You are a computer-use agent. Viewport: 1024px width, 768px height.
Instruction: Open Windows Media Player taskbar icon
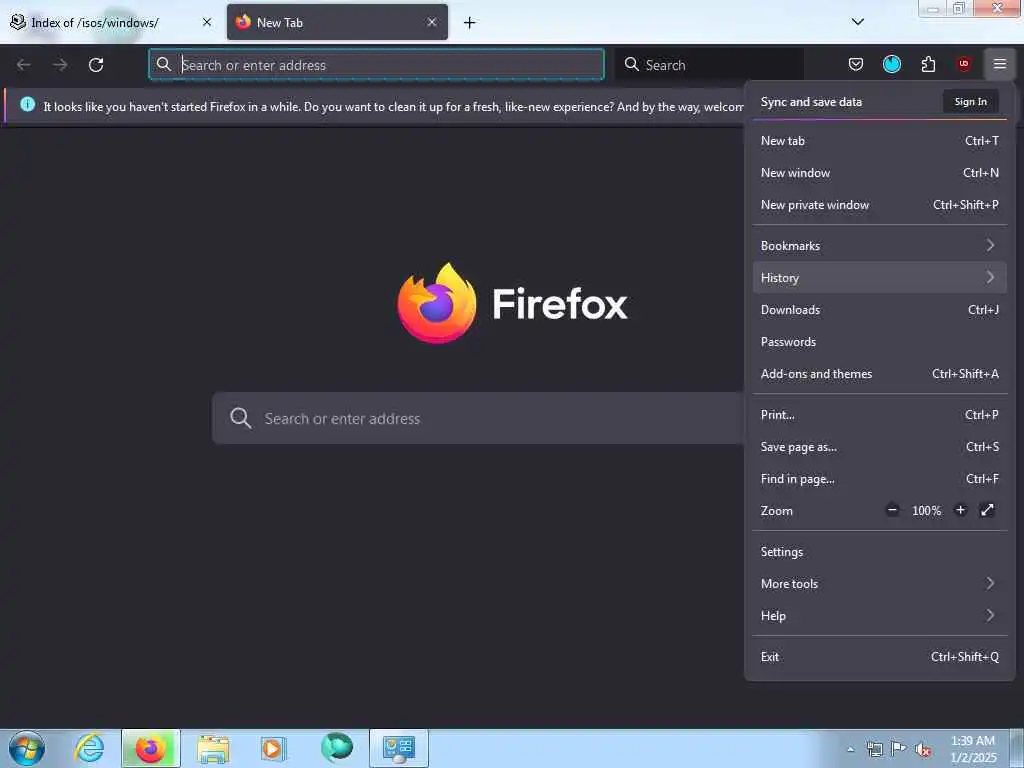(x=274, y=748)
